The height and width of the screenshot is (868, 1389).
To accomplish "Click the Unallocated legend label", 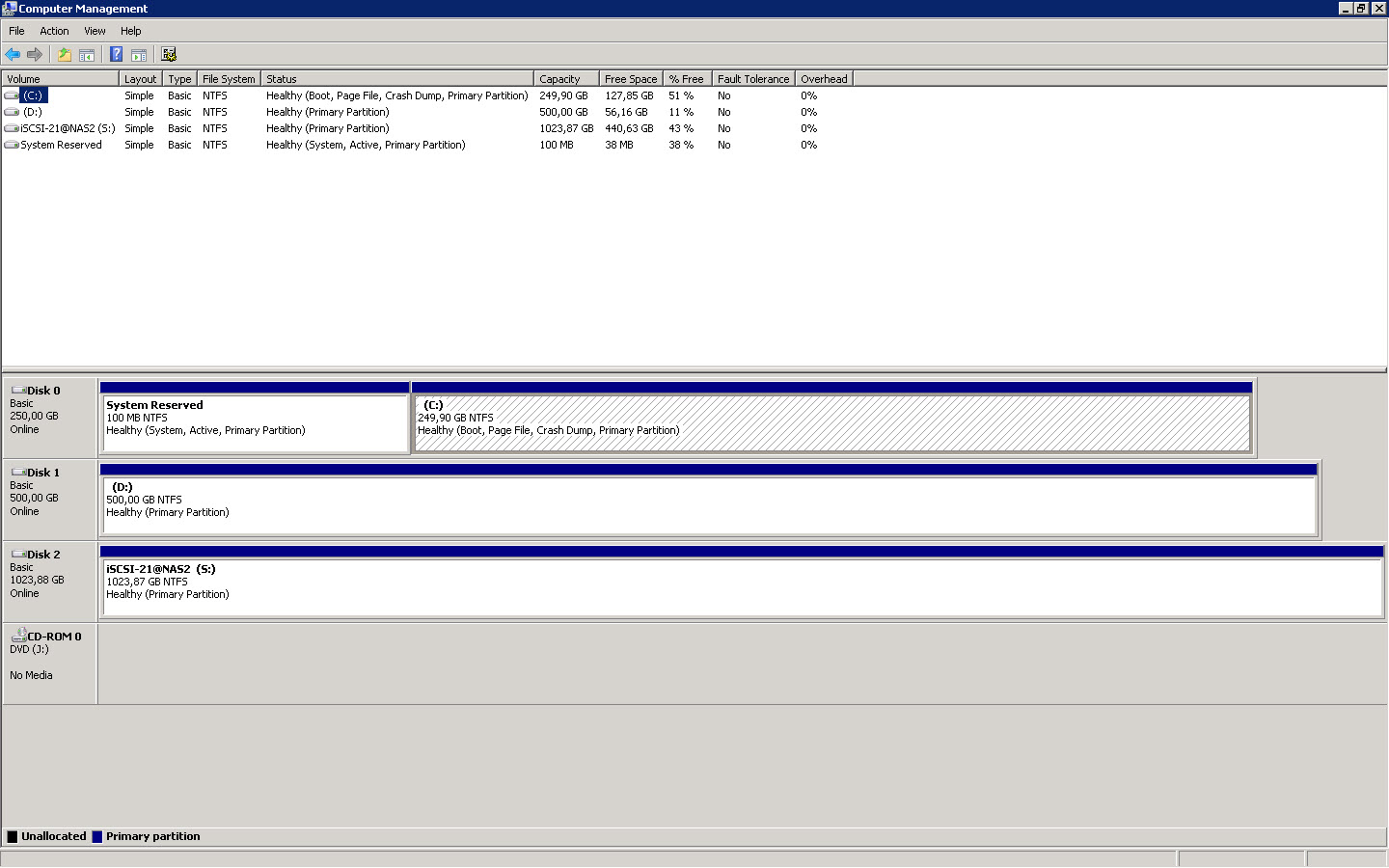I will (54, 836).
